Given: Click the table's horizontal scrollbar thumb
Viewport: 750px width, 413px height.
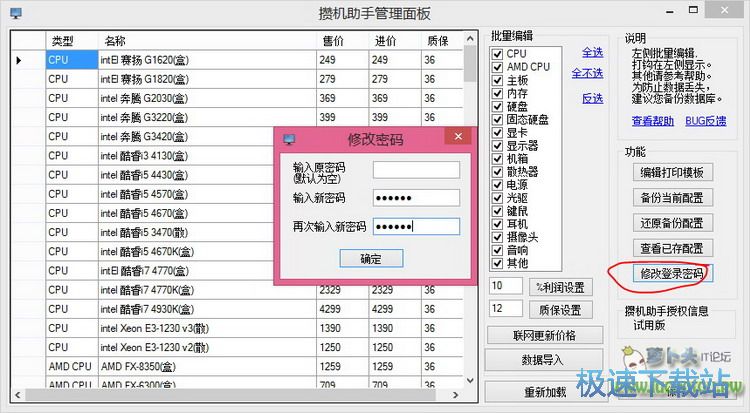Looking at the screenshot, I should tap(231, 395).
